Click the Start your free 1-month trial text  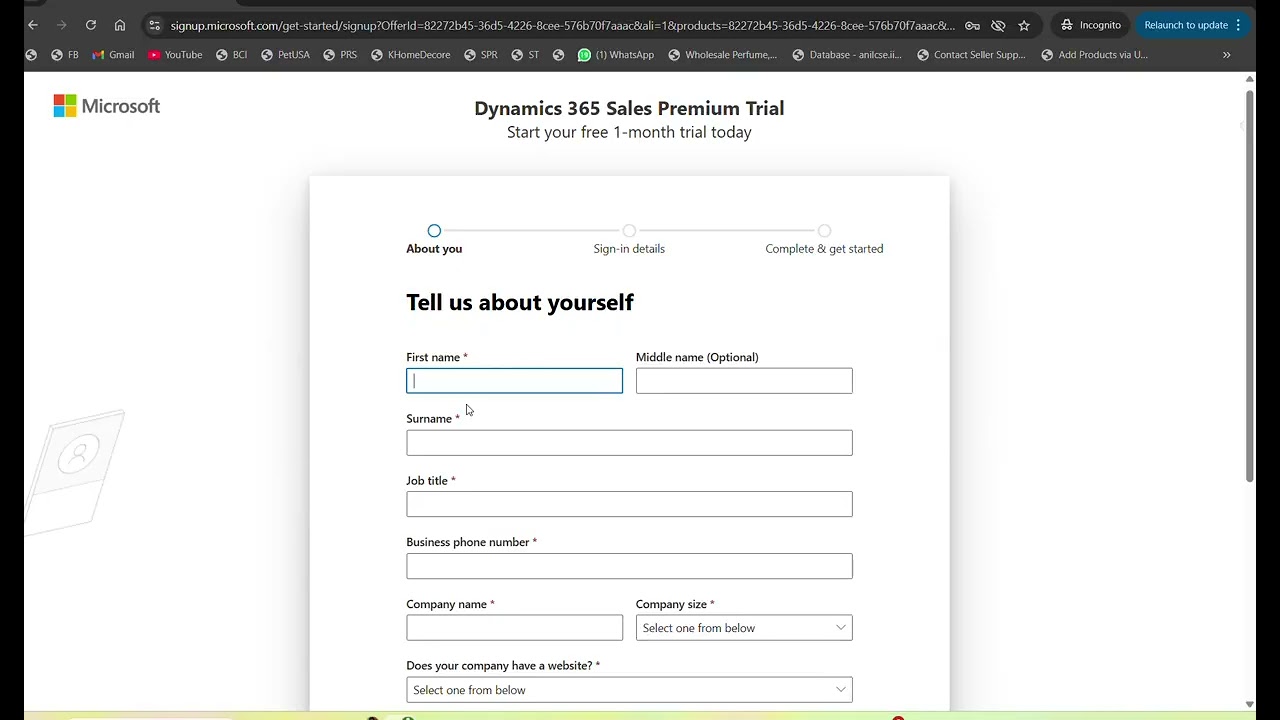coord(629,132)
